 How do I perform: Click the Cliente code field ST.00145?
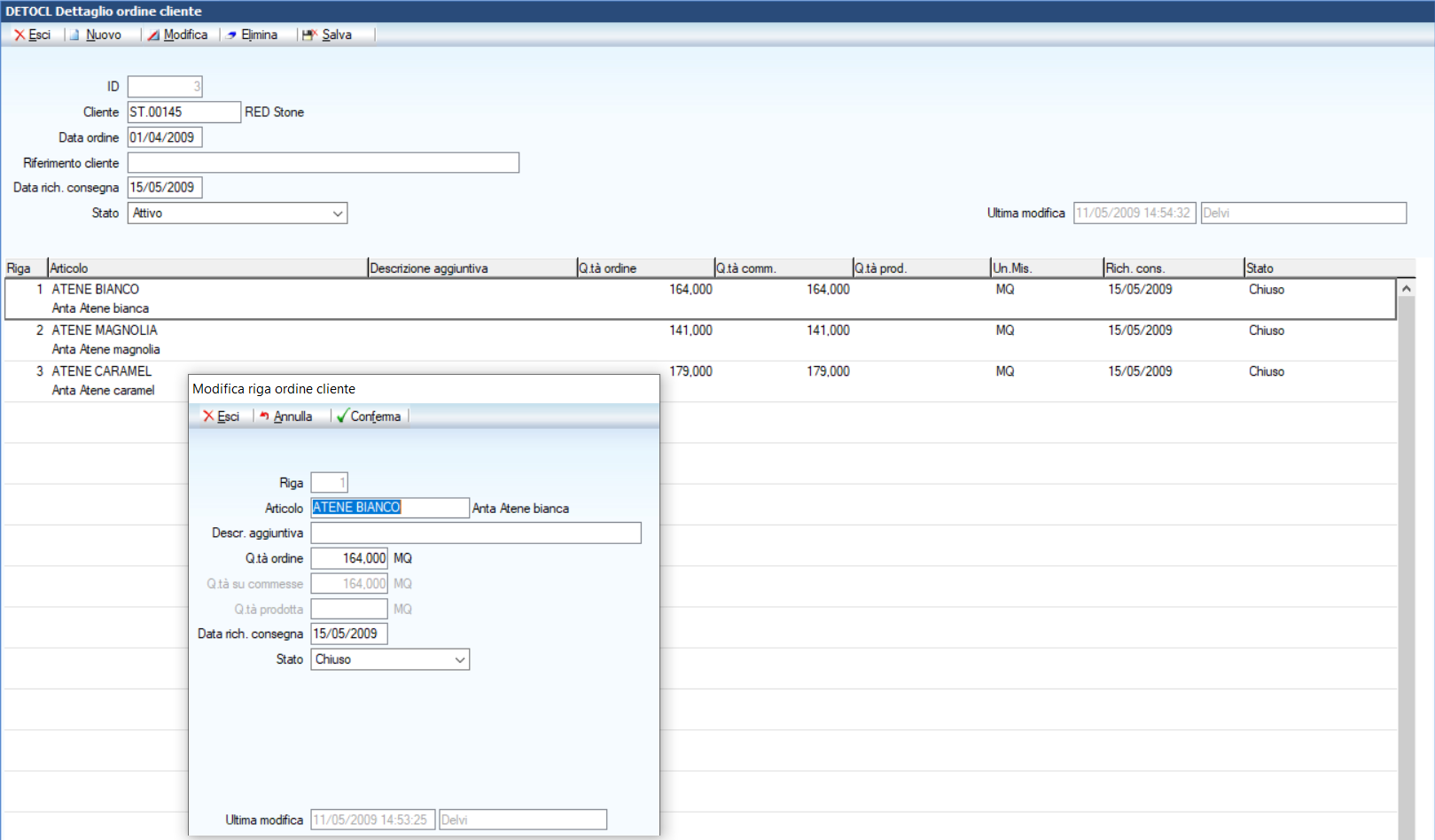click(183, 113)
